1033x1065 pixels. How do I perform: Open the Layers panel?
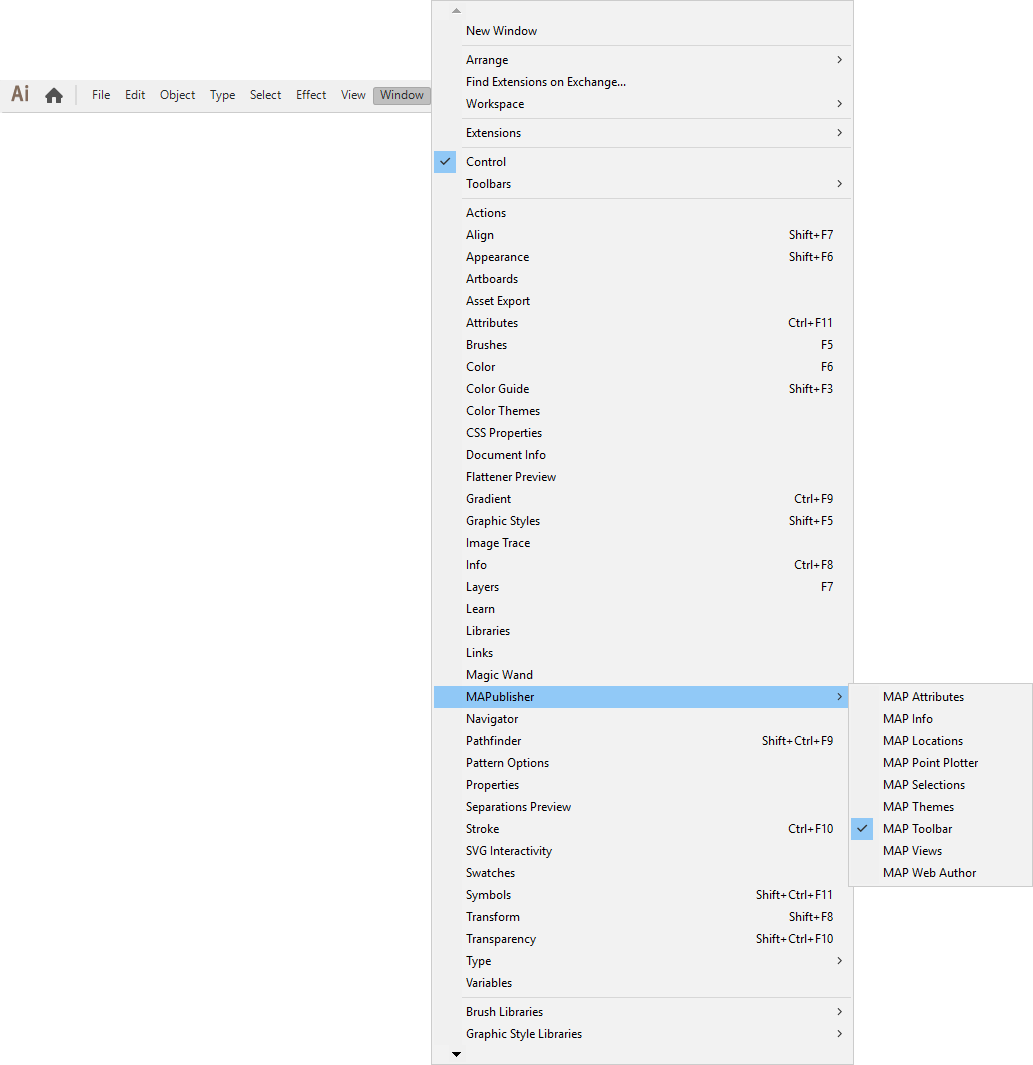point(642,587)
